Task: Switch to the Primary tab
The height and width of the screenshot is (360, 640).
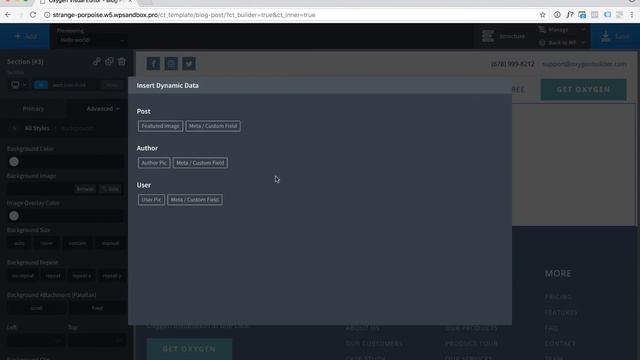Action: coord(33,109)
